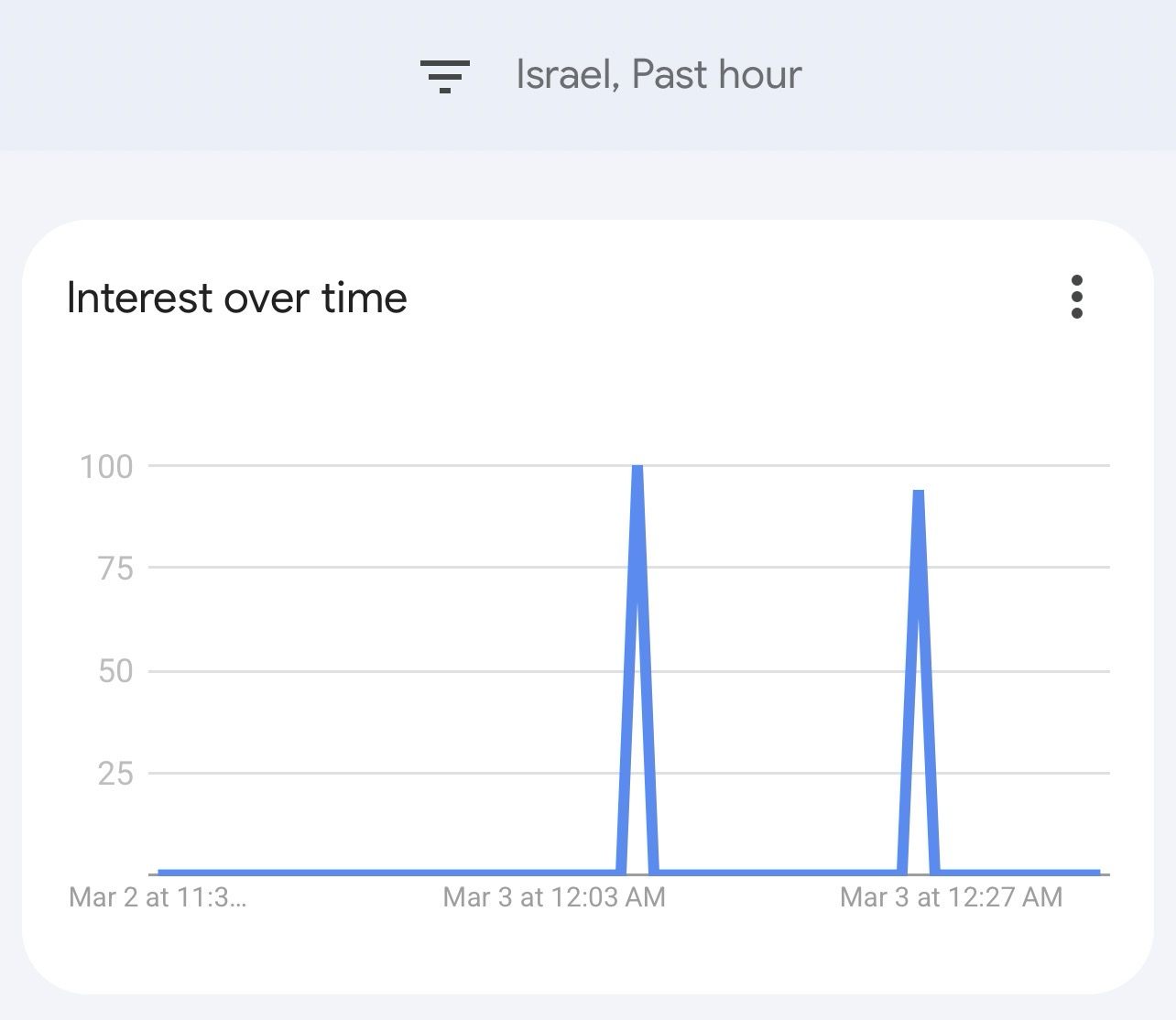Click the Interest over time heading
Image resolution: width=1176 pixels, height=1020 pixels.
click(236, 298)
